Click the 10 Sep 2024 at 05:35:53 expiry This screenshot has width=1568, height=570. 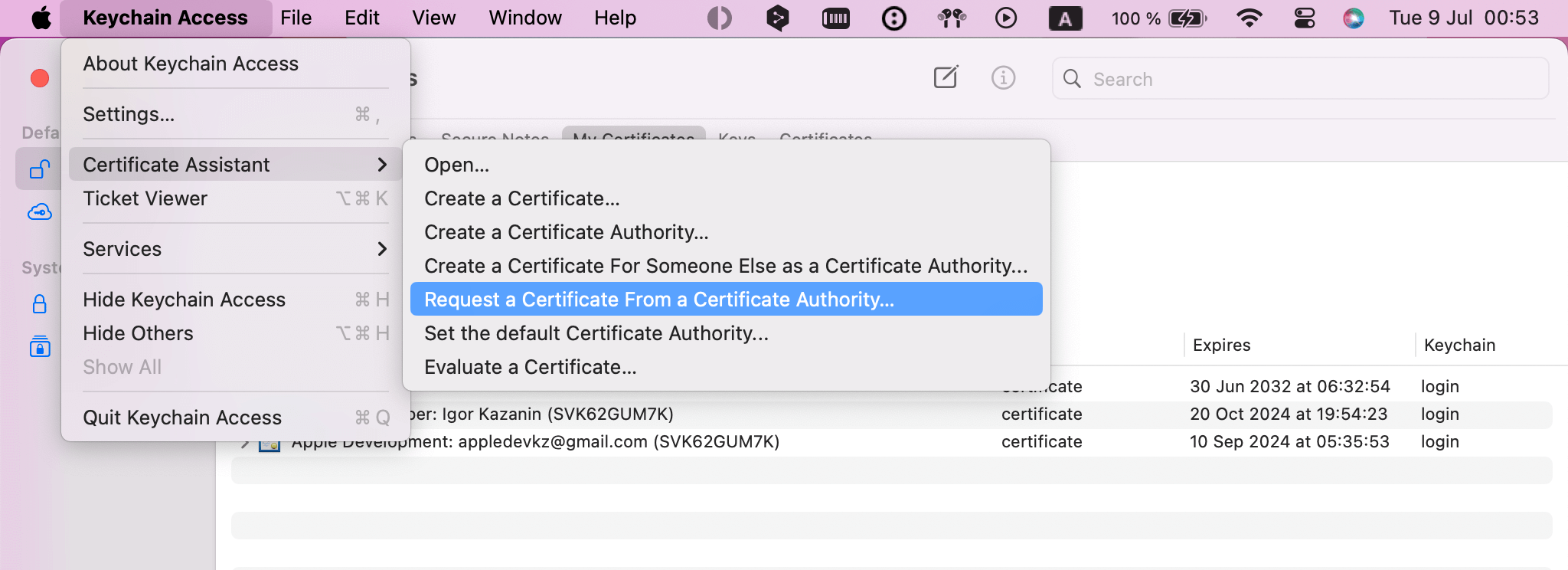(x=1289, y=442)
